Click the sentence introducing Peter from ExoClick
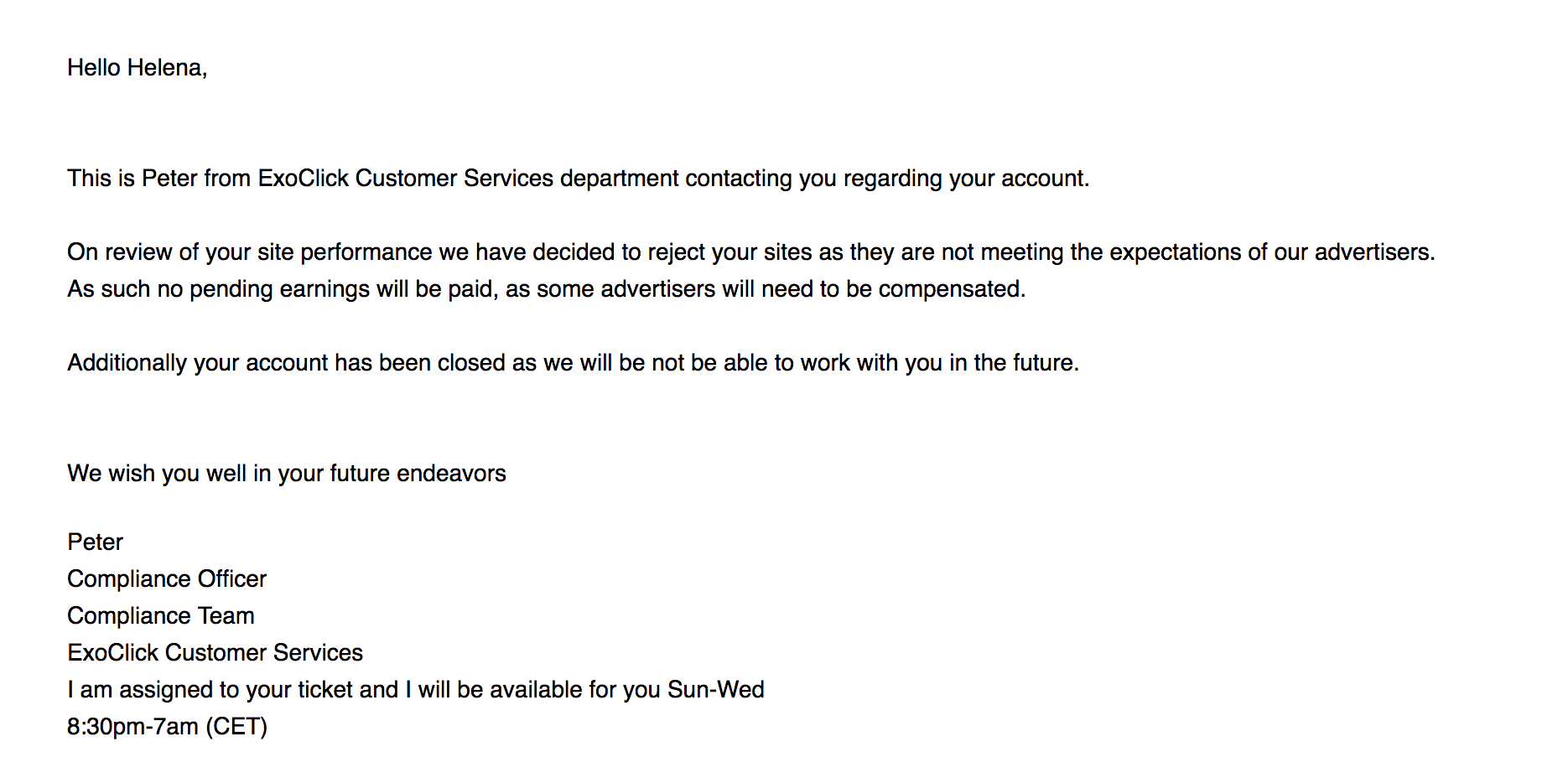The image size is (1568, 783). (578, 179)
